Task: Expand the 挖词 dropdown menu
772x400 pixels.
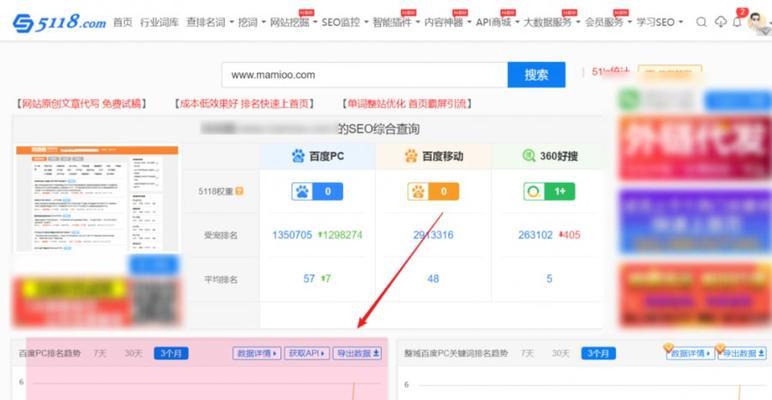Action: pos(252,22)
